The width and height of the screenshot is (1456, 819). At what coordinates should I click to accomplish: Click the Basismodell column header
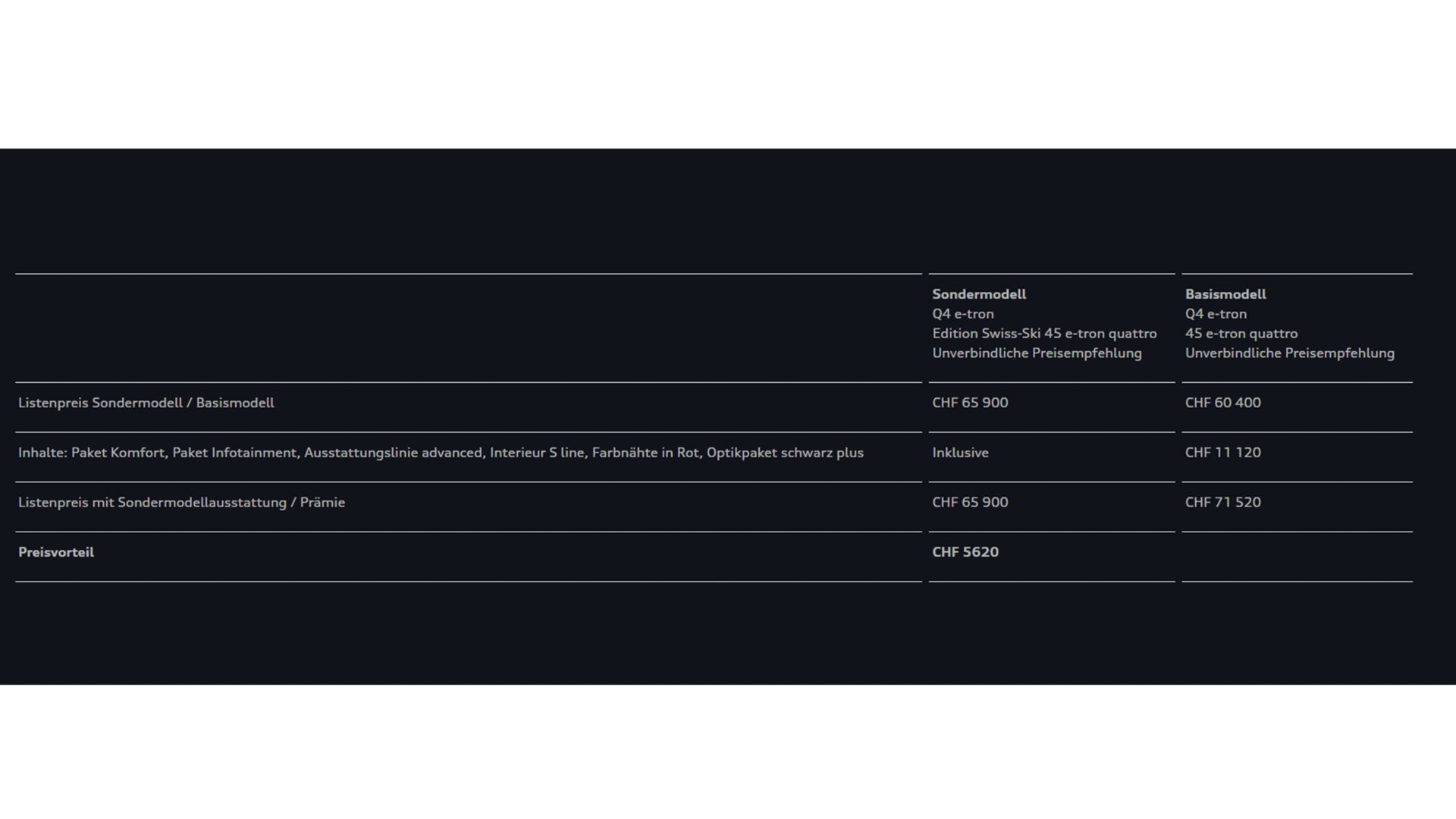point(1225,294)
